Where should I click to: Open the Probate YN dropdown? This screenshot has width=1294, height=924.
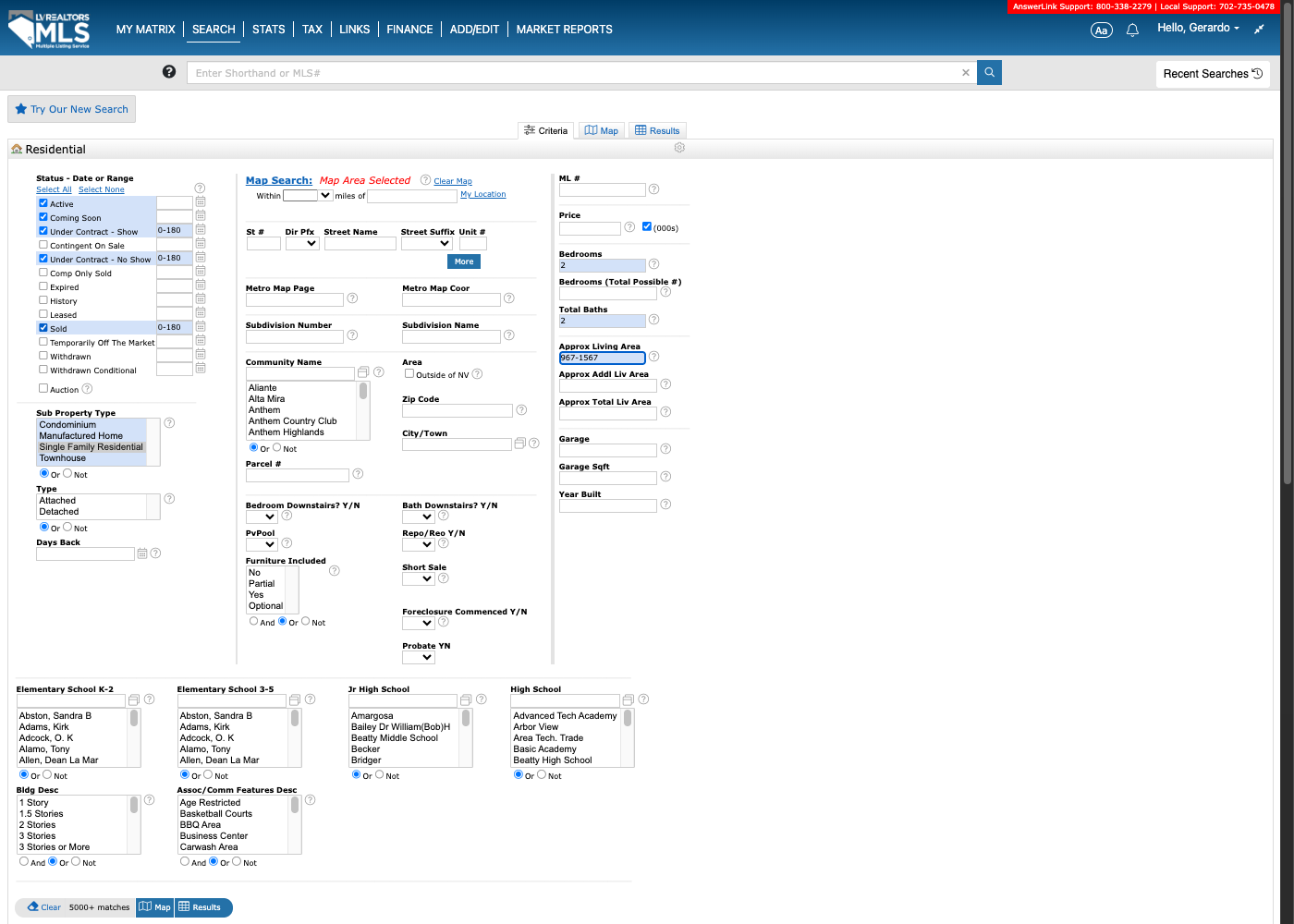pos(418,657)
